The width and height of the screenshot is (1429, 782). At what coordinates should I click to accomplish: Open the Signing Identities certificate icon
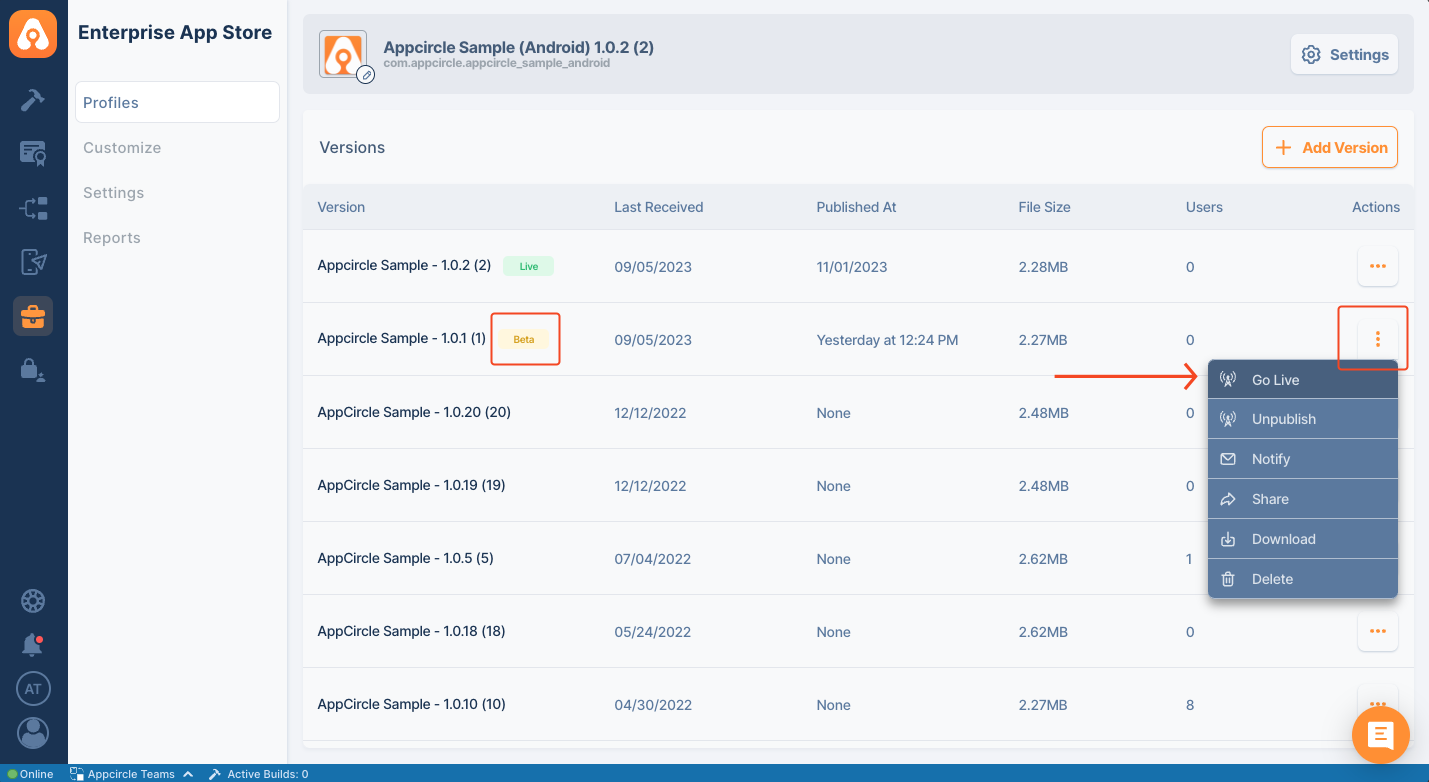33,153
